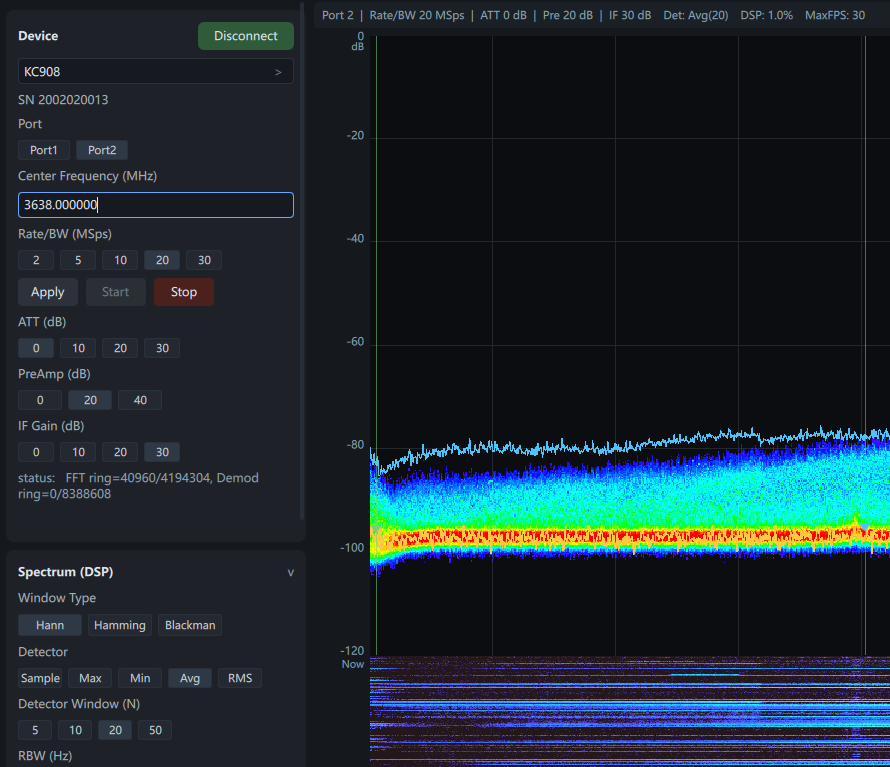Image resolution: width=890 pixels, height=767 pixels.
Task: Select the RMS detector
Action: (x=239, y=677)
